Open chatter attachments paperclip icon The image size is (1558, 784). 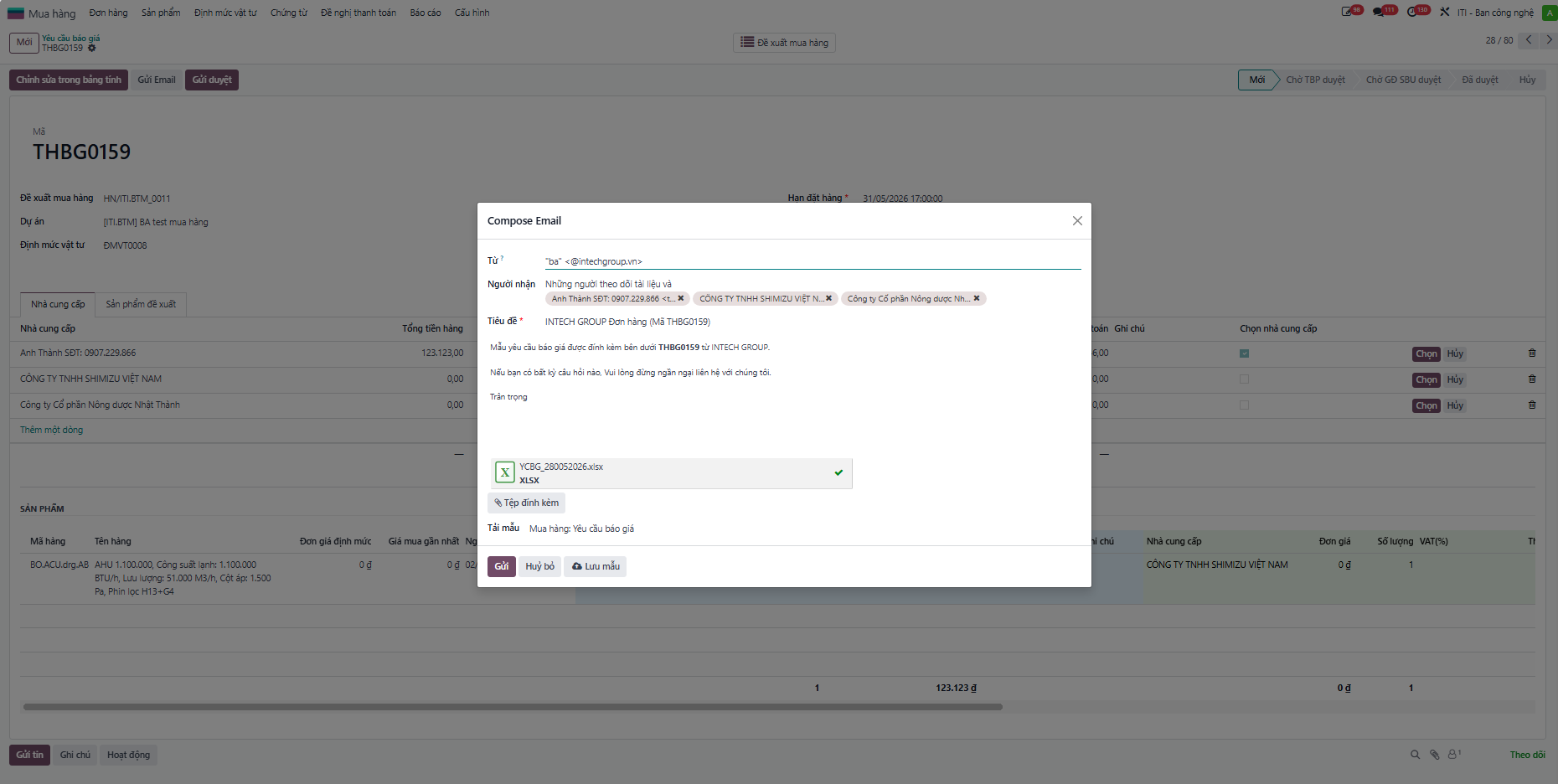[1434, 755]
